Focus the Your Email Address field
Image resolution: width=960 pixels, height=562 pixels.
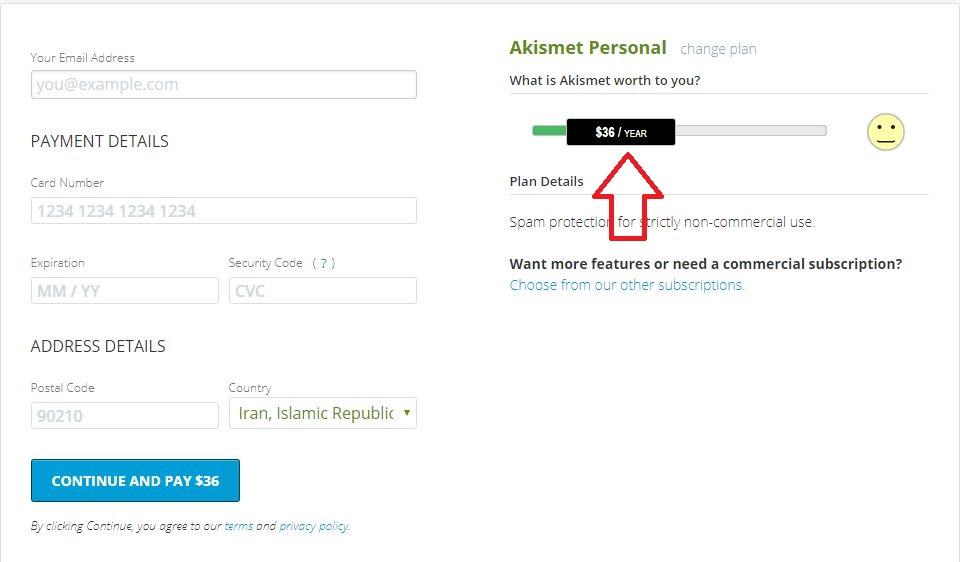[x=223, y=85]
